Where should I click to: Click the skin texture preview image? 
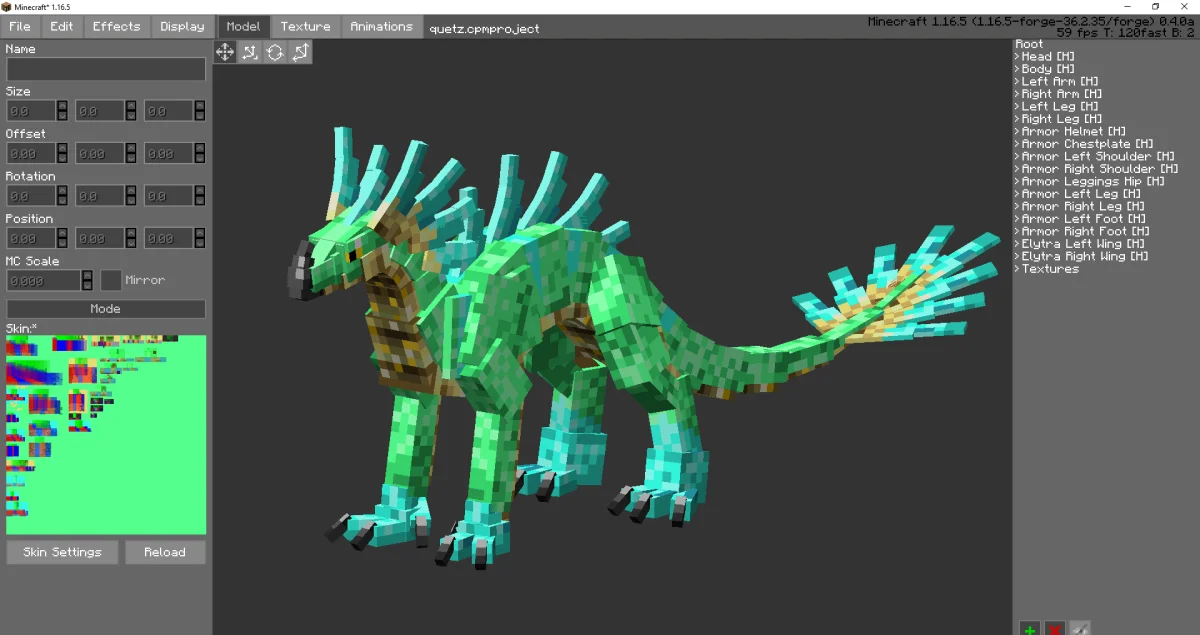tap(106, 435)
